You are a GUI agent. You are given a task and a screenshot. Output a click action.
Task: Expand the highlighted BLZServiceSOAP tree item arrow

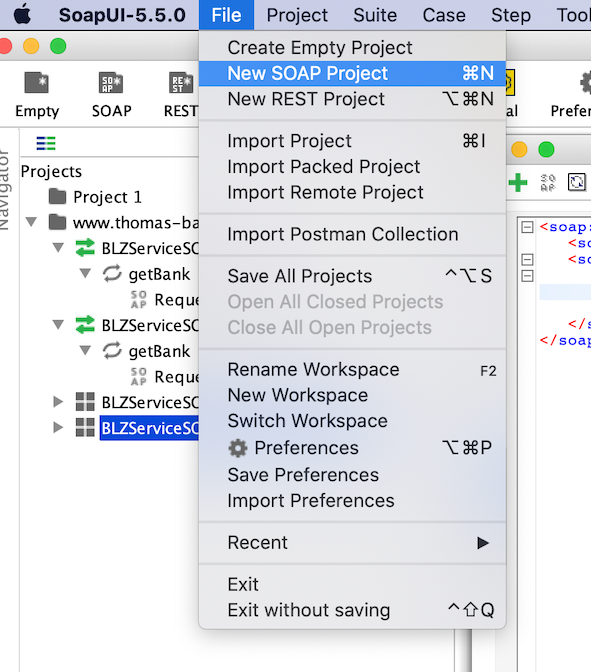58,427
